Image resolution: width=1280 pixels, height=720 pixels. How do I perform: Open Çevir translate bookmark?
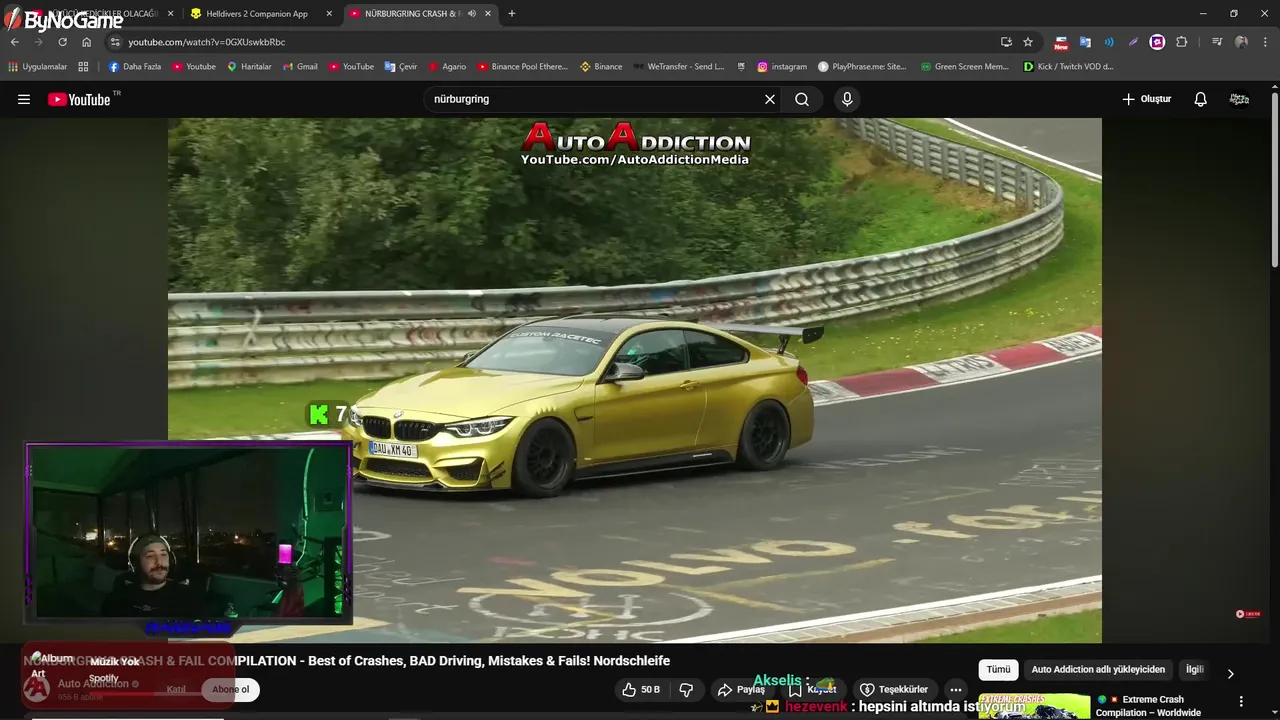(401, 67)
